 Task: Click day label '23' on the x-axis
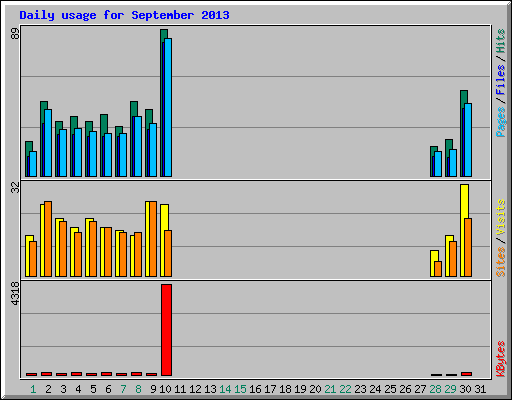click(360, 389)
